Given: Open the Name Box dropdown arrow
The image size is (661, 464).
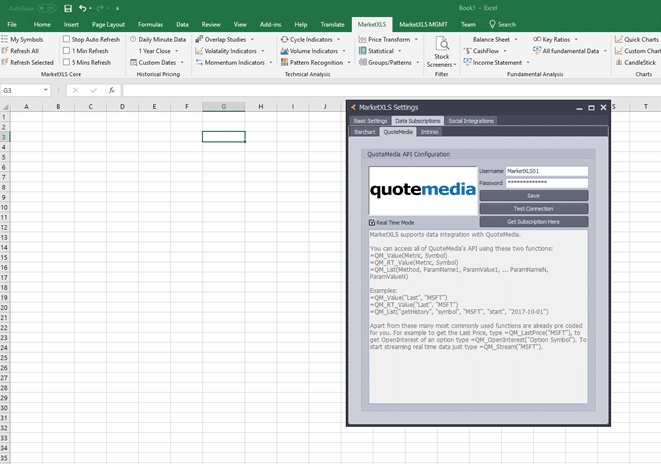Looking at the screenshot, I should click(46, 90).
